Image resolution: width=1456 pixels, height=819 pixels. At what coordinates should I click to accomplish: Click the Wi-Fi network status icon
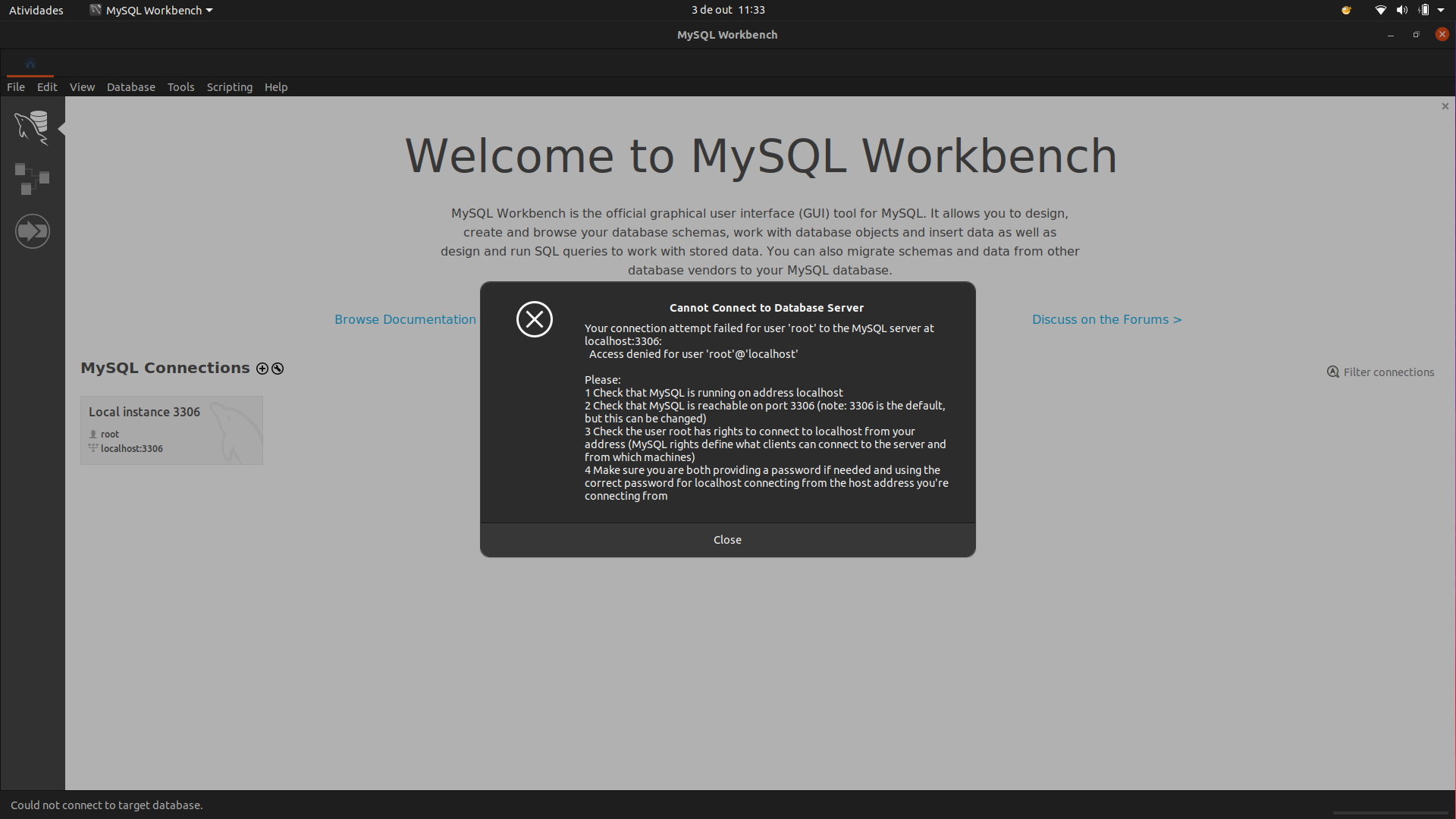[1380, 10]
